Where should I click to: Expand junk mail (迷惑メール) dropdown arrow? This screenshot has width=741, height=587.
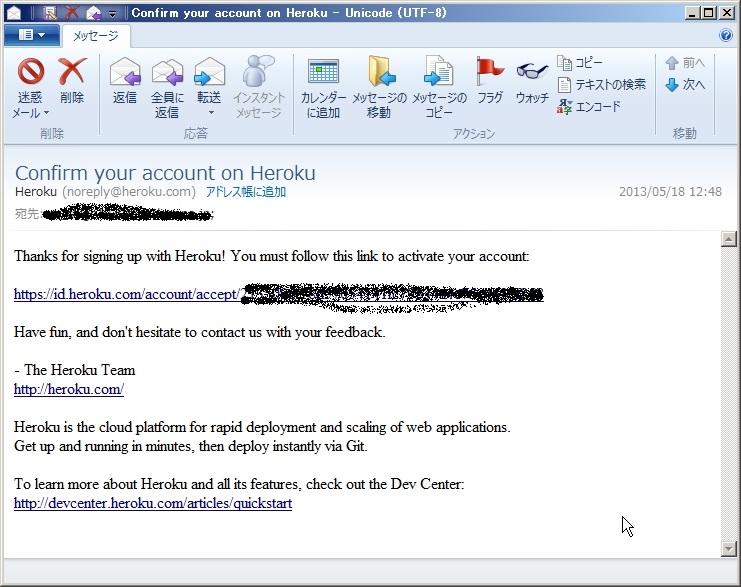tap(46, 113)
